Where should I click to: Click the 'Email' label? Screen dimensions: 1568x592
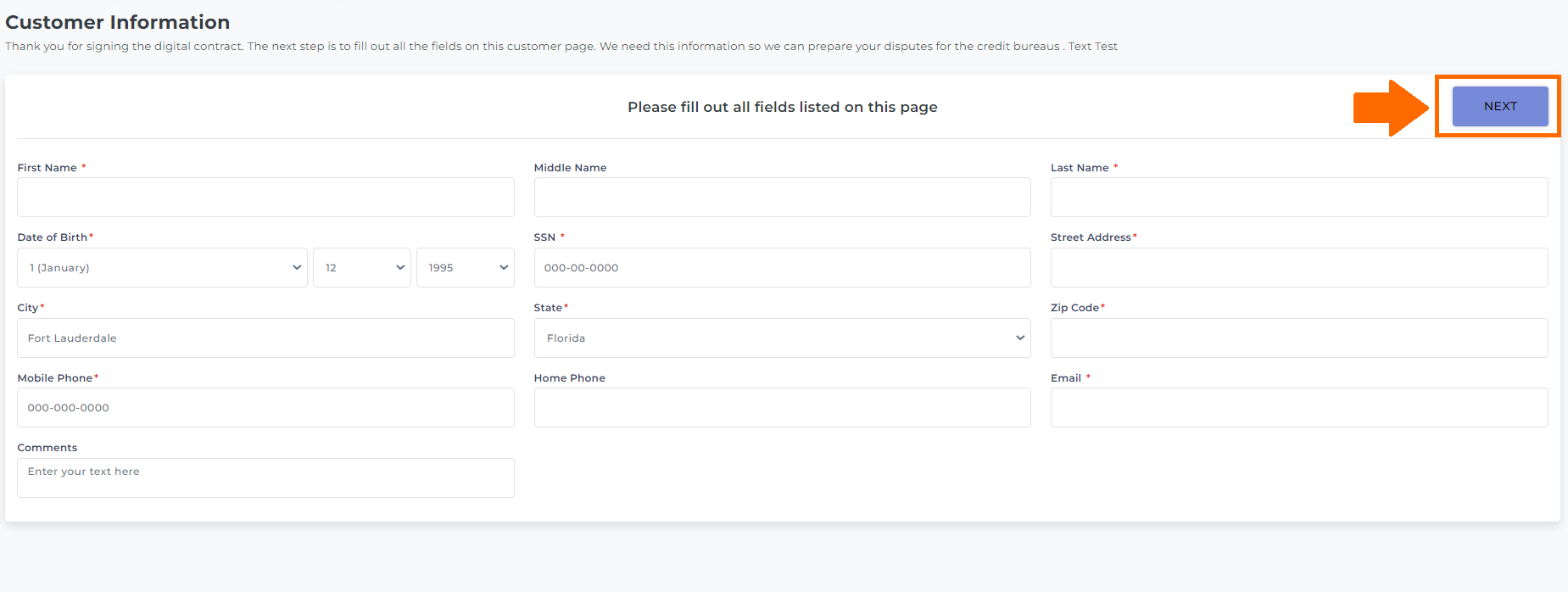[1066, 378]
